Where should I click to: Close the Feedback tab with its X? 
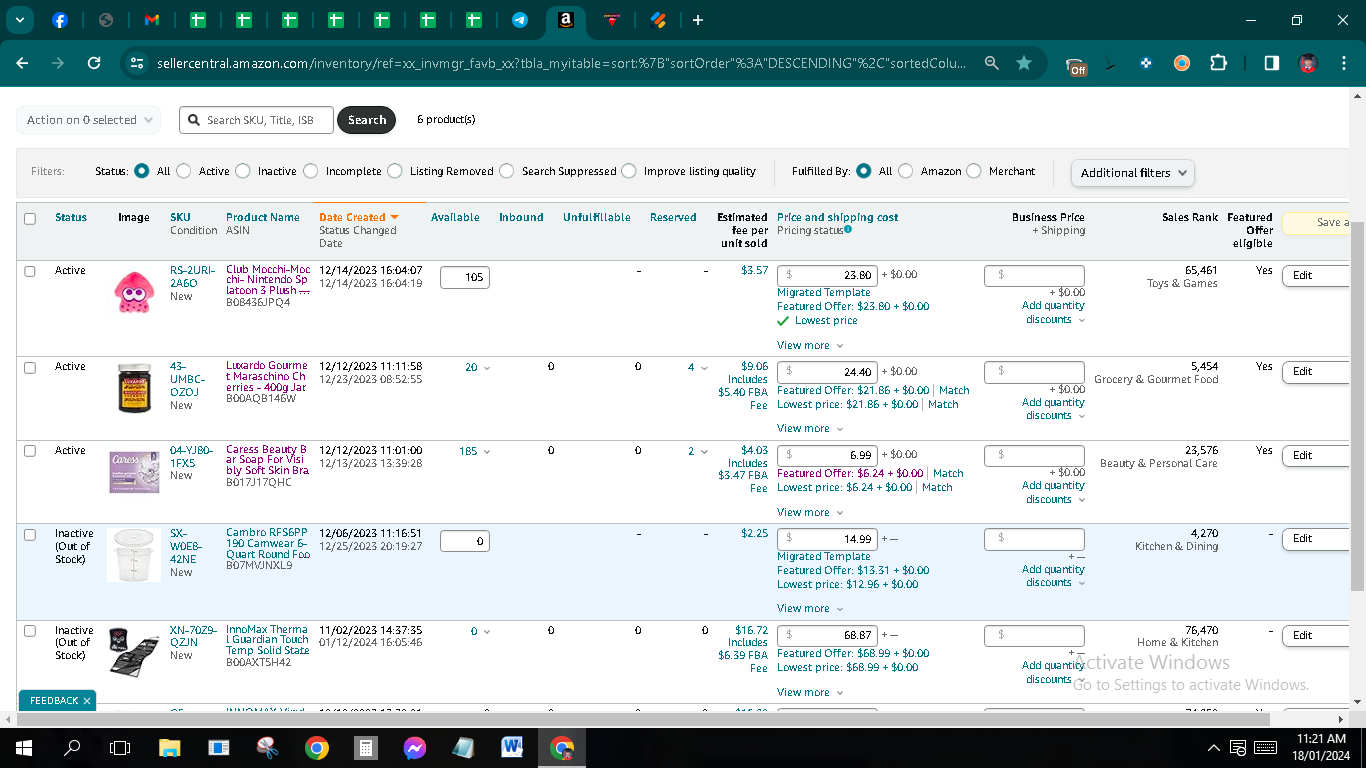point(87,701)
